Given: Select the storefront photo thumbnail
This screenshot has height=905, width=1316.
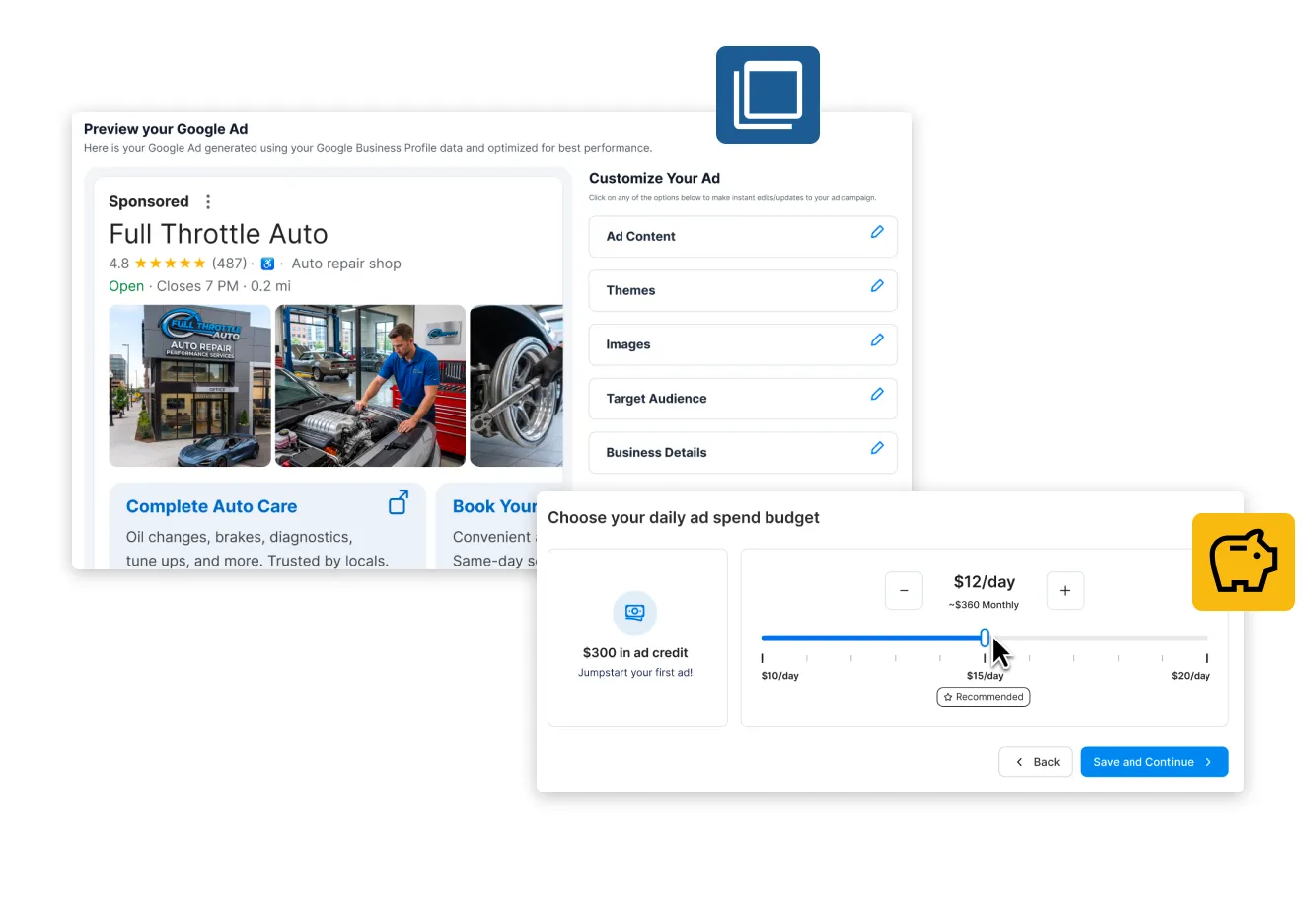Looking at the screenshot, I should (x=189, y=386).
